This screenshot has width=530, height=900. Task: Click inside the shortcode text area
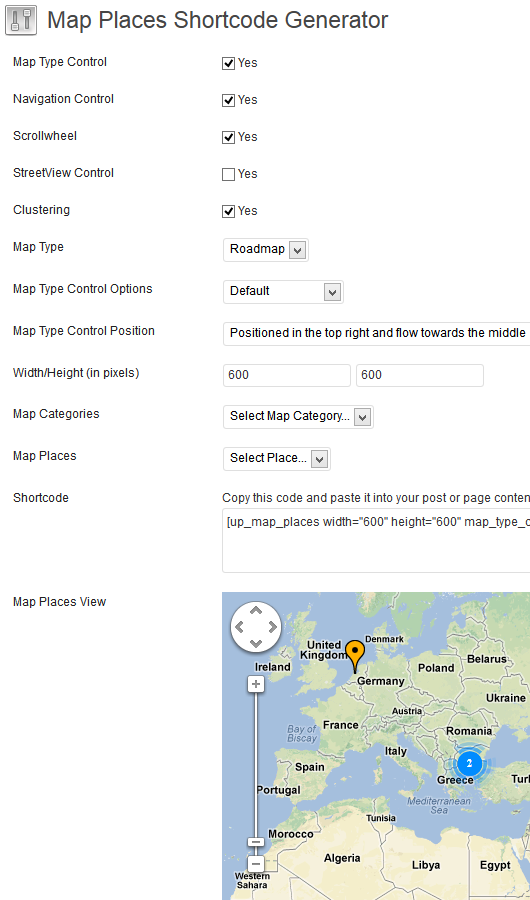[x=376, y=540]
